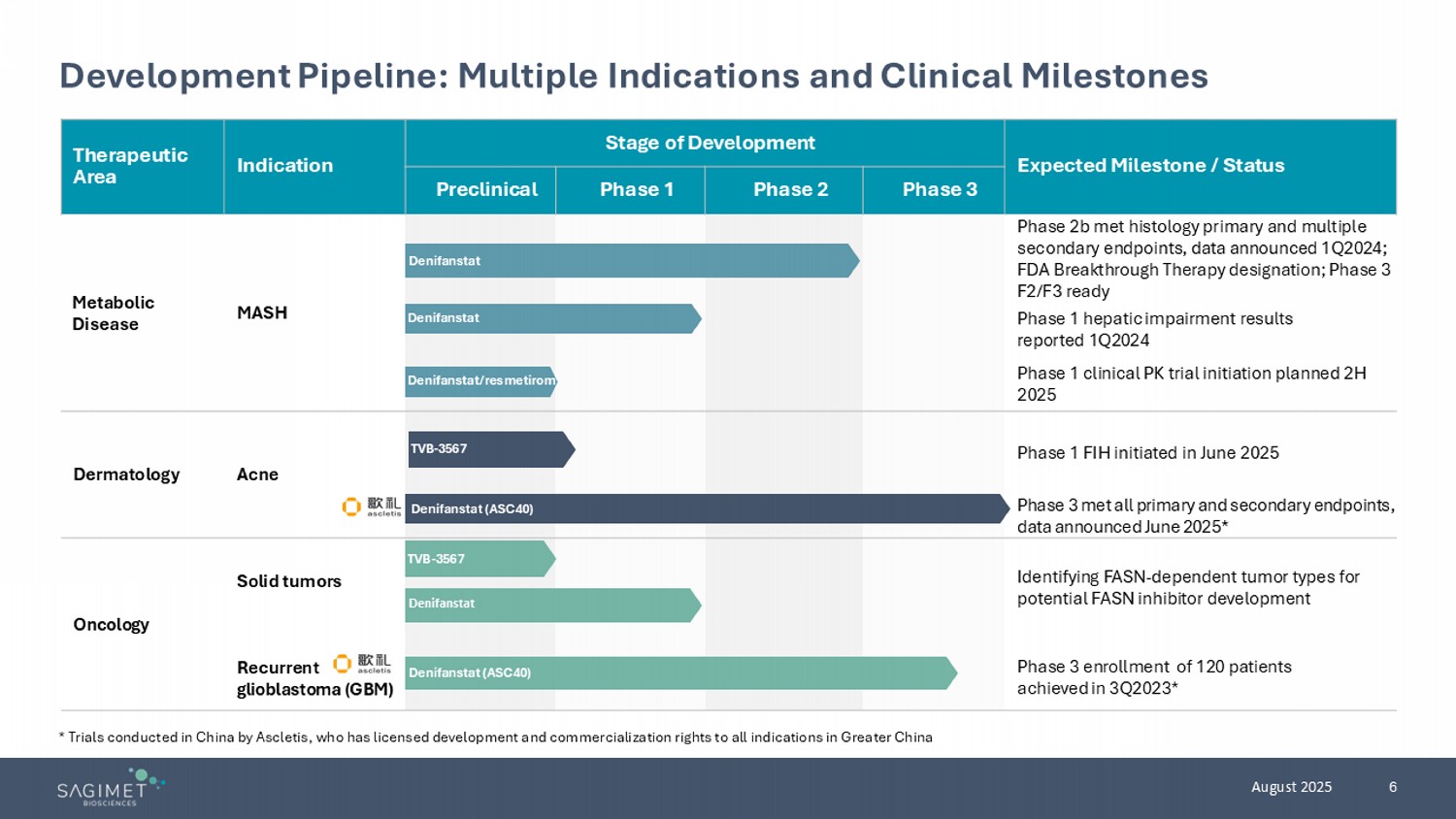
Task: Click the slide page number 6
Action: pos(1392,787)
